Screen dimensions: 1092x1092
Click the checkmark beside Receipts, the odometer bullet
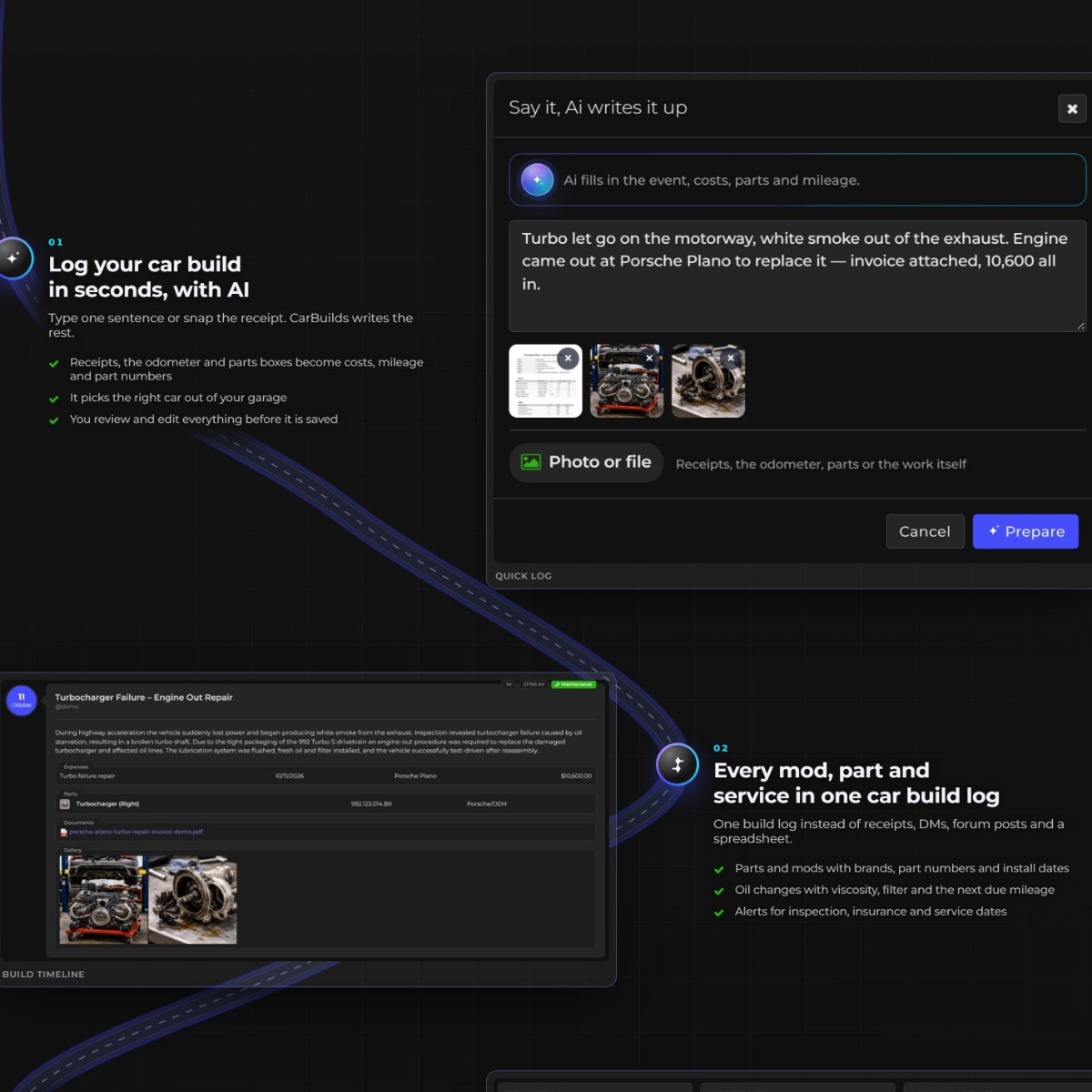54,364
